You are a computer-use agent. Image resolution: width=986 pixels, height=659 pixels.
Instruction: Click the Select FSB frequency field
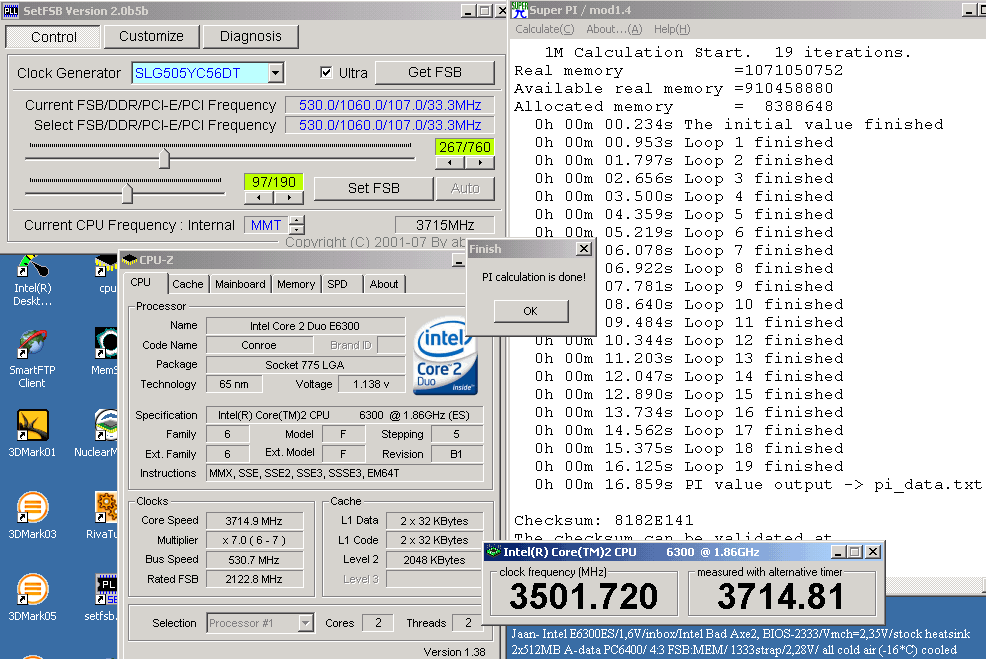[x=390, y=125]
